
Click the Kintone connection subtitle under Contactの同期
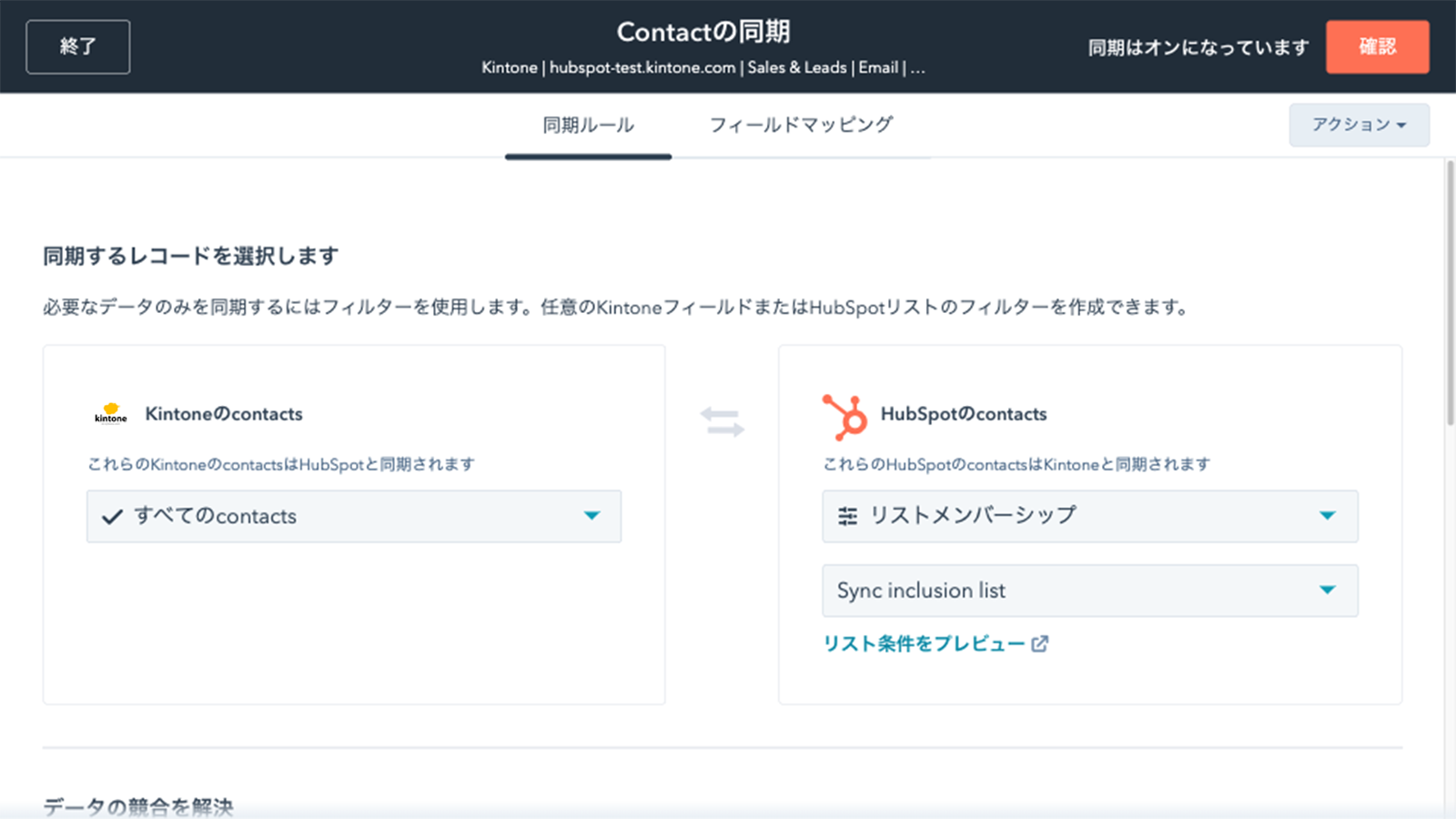(x=703, y=67)
